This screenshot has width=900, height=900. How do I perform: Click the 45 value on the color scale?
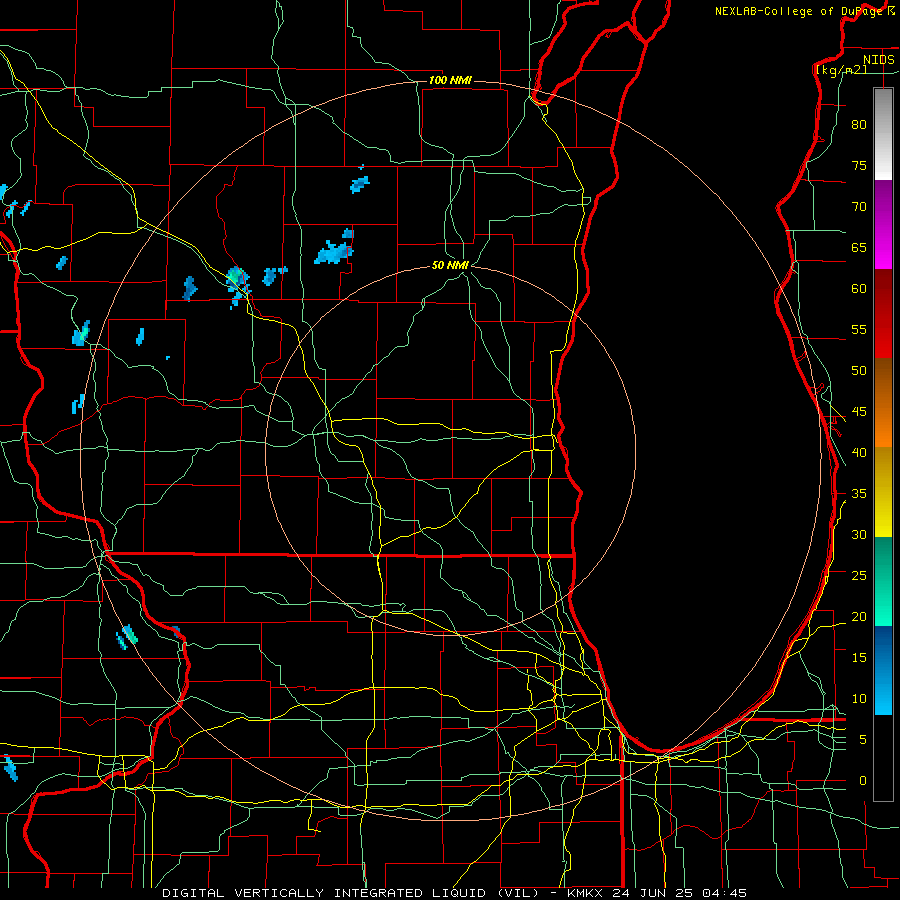pos(859,412)
